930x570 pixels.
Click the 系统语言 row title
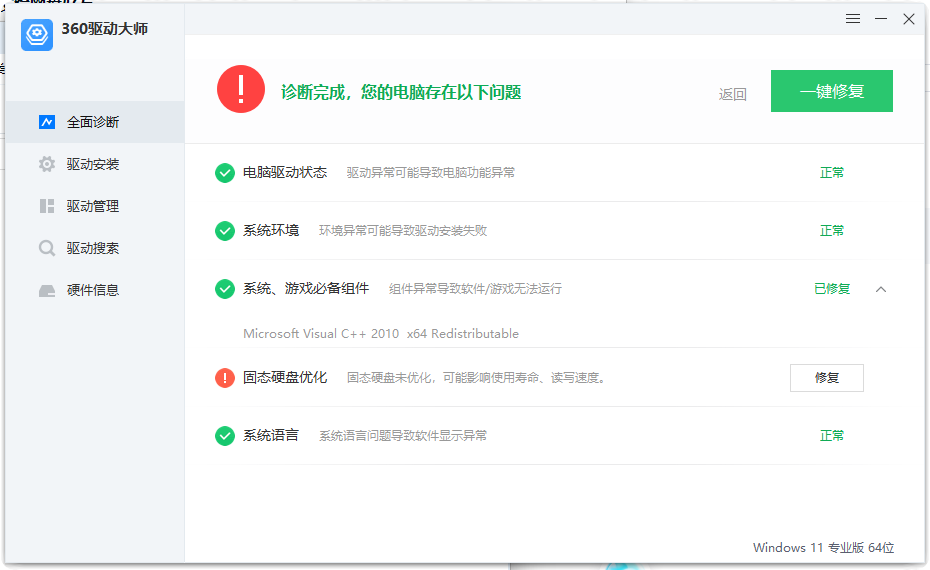tap(270, 435)
